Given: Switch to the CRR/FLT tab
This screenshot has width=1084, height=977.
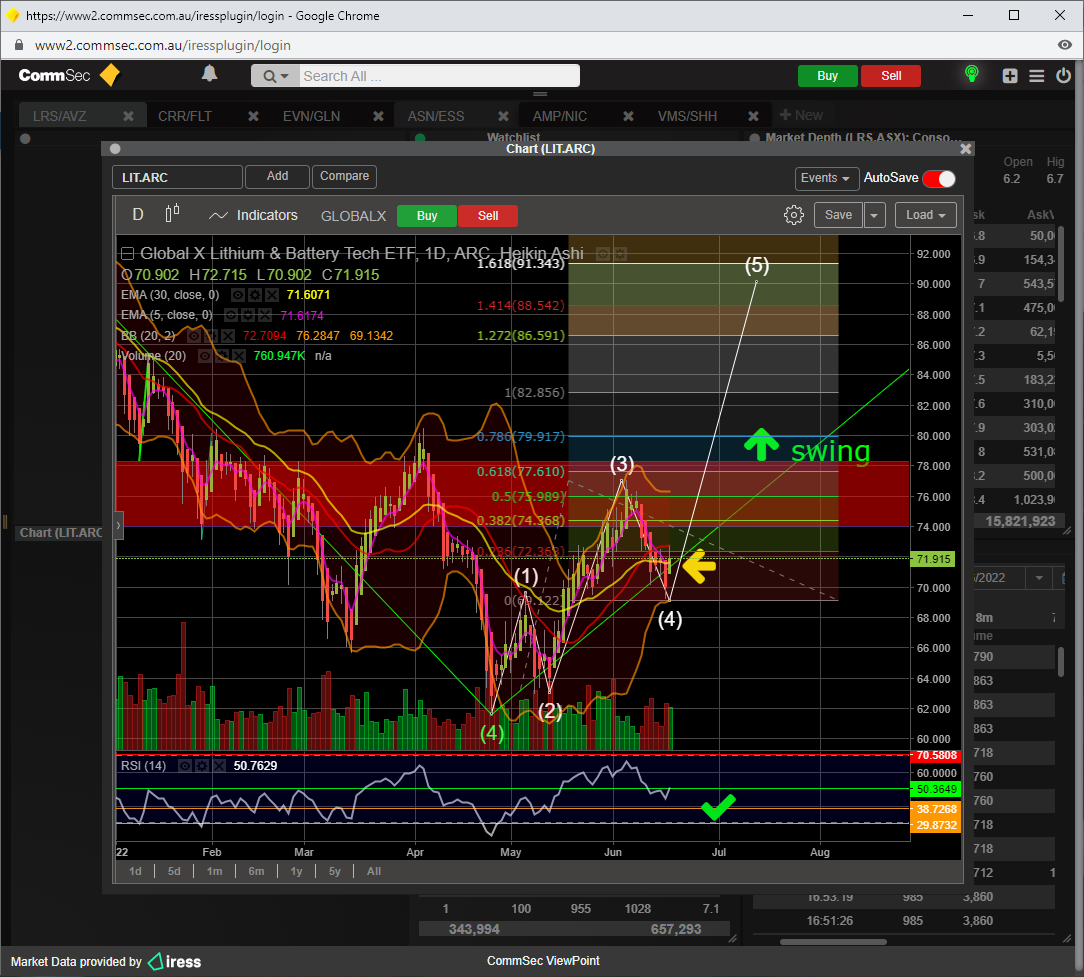Looking at the screenshot, I should [185, 116].
